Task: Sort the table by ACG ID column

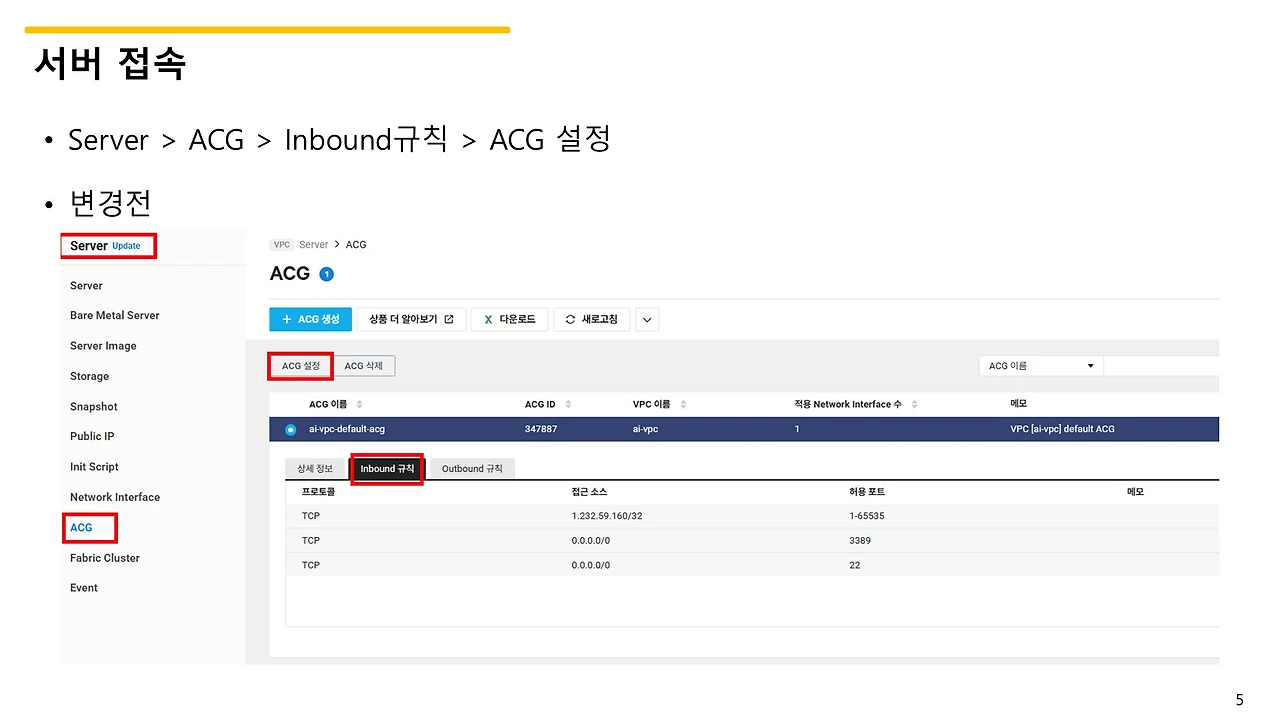Action: pos(568,404)
